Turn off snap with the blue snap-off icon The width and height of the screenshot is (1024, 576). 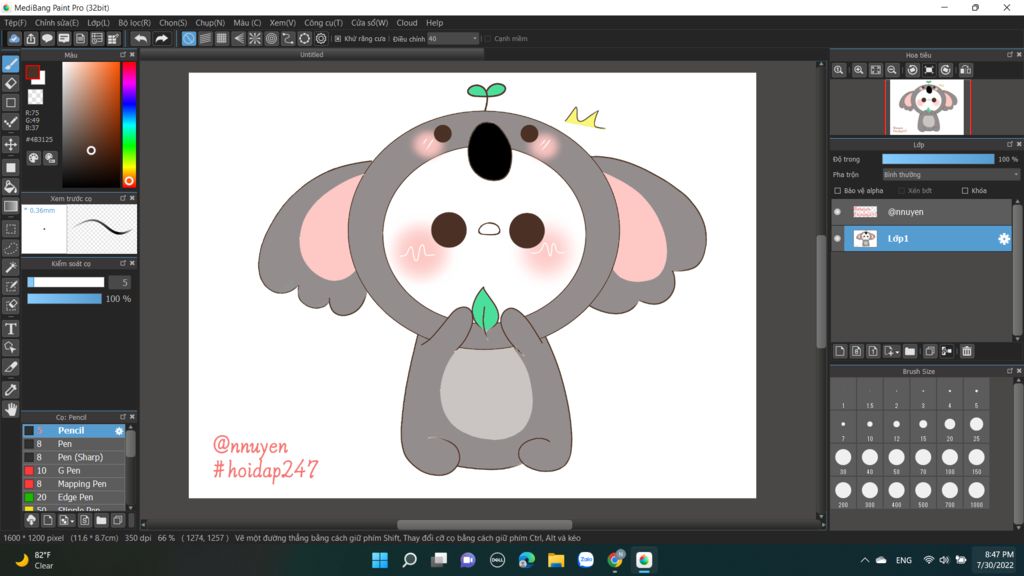point(189,39)
